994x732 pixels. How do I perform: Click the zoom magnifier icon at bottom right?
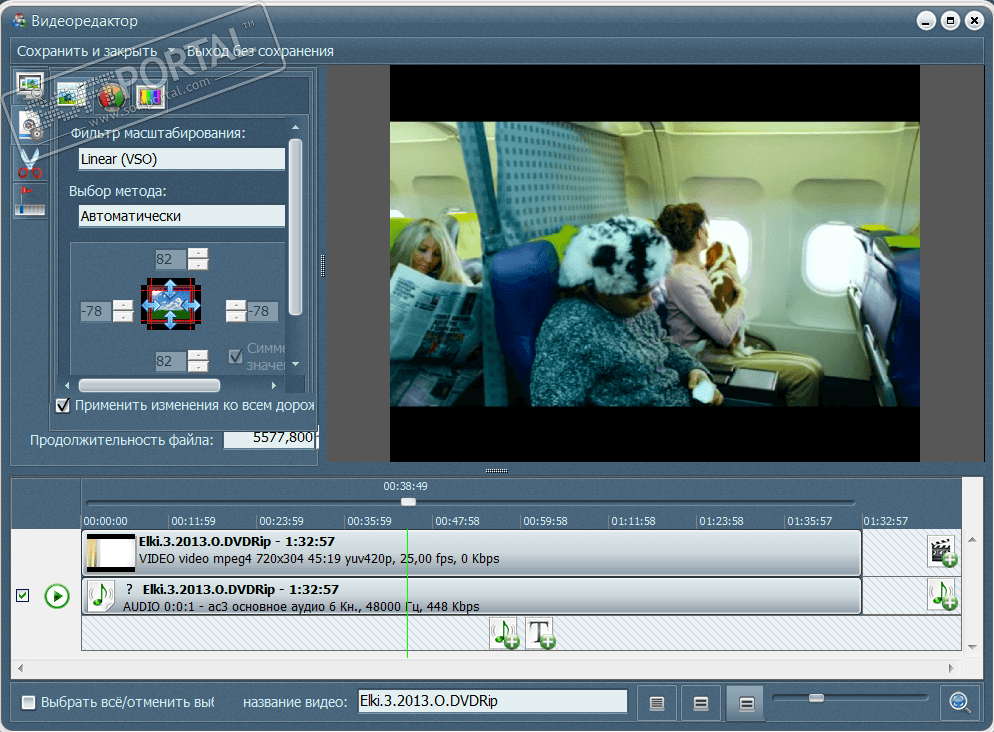pos(959,702)
